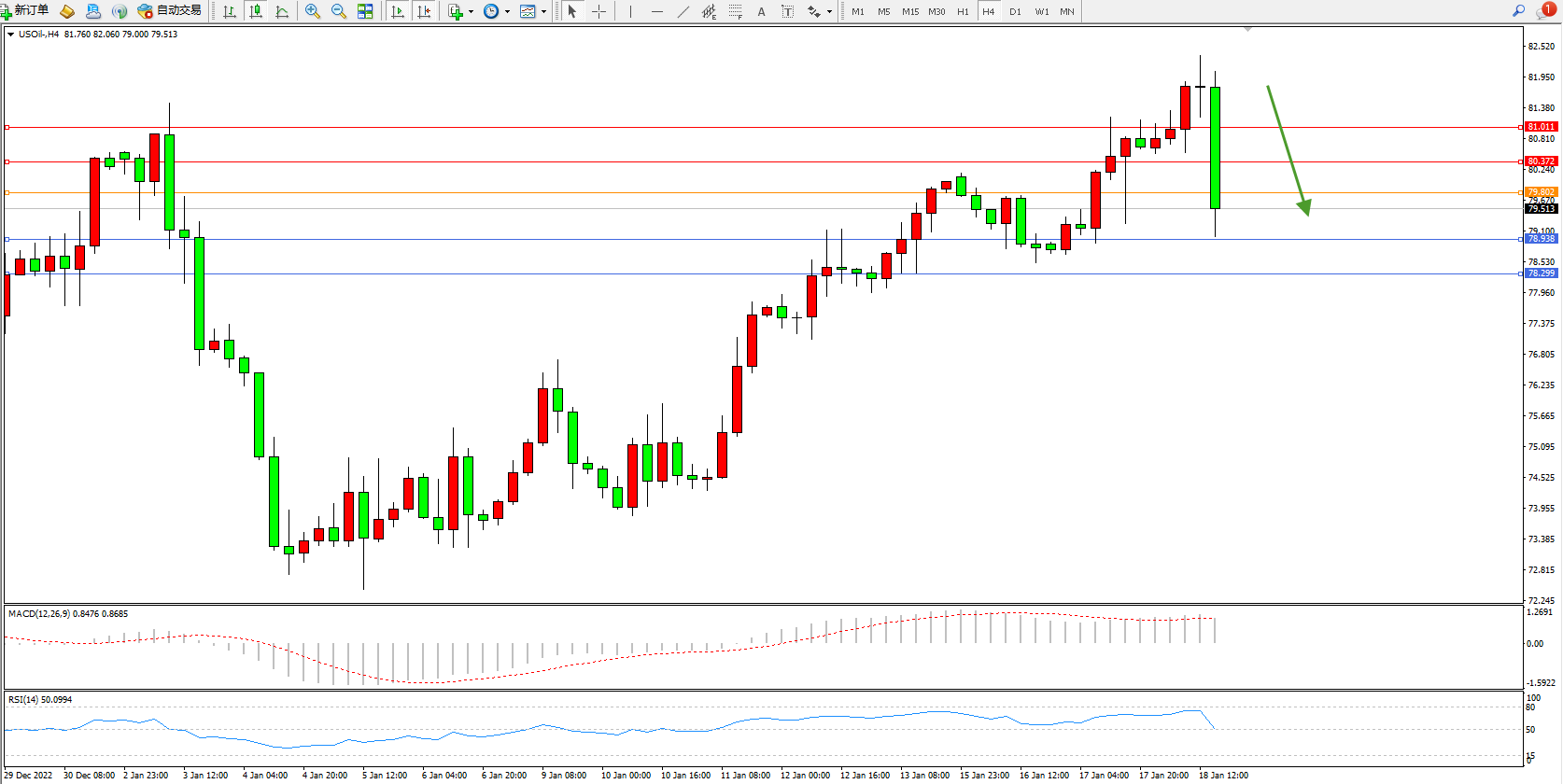Viewport: 1563px width, 784px height.
Task: Toggle the AutoTrading (自动交易) button
Action: pos(170,10)
